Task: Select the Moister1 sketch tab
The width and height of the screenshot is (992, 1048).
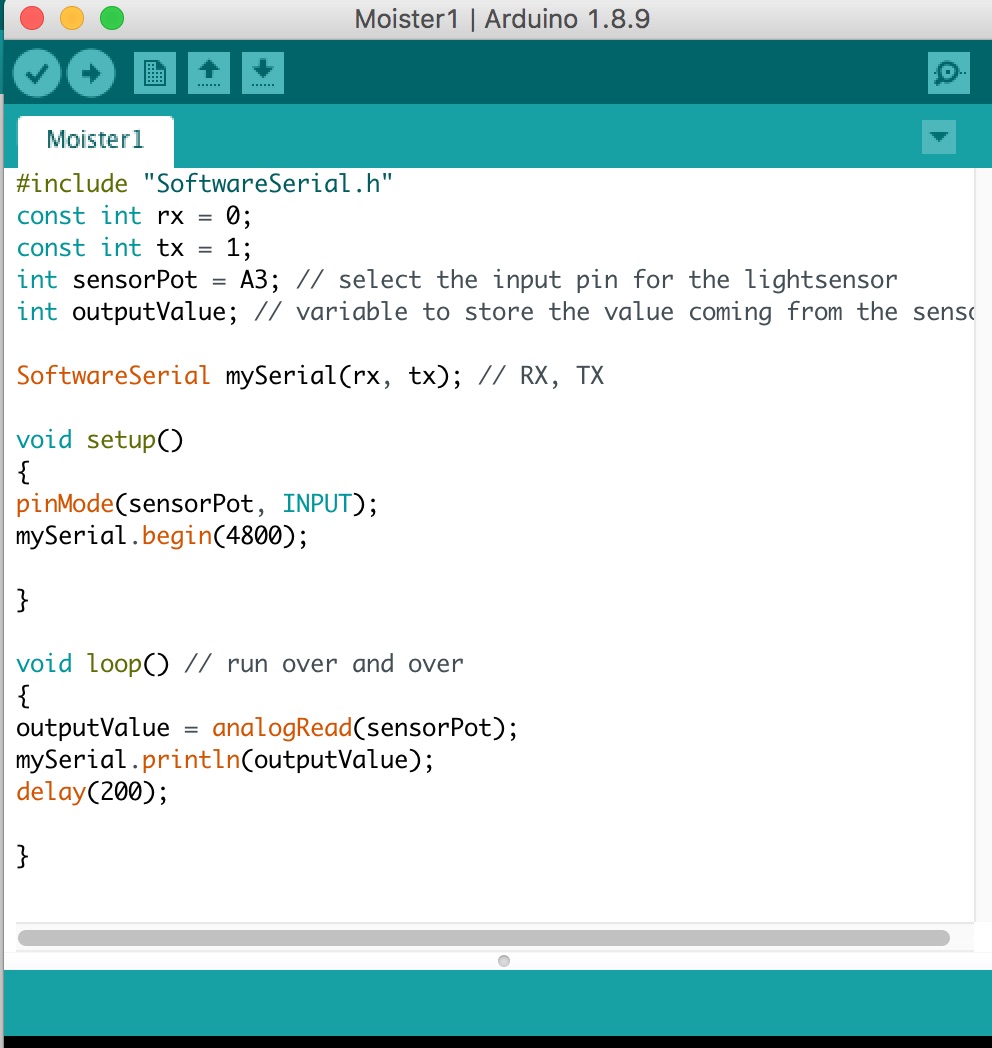Action: (96, 140)
